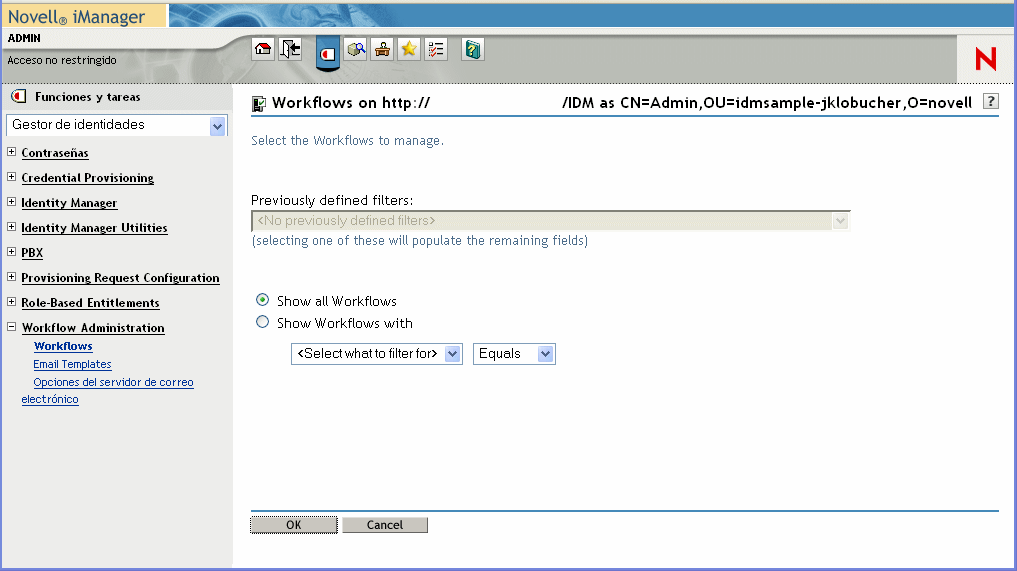1017x571 pixels.
Task: Expand the Identity Manager node
Action: pos(12,202)
